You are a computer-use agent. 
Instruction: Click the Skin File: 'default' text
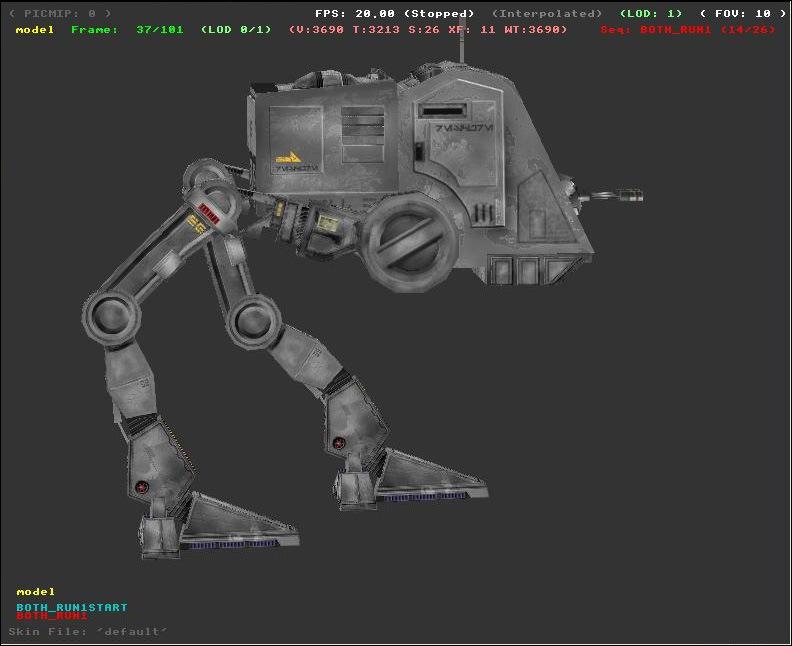[88, 632]
